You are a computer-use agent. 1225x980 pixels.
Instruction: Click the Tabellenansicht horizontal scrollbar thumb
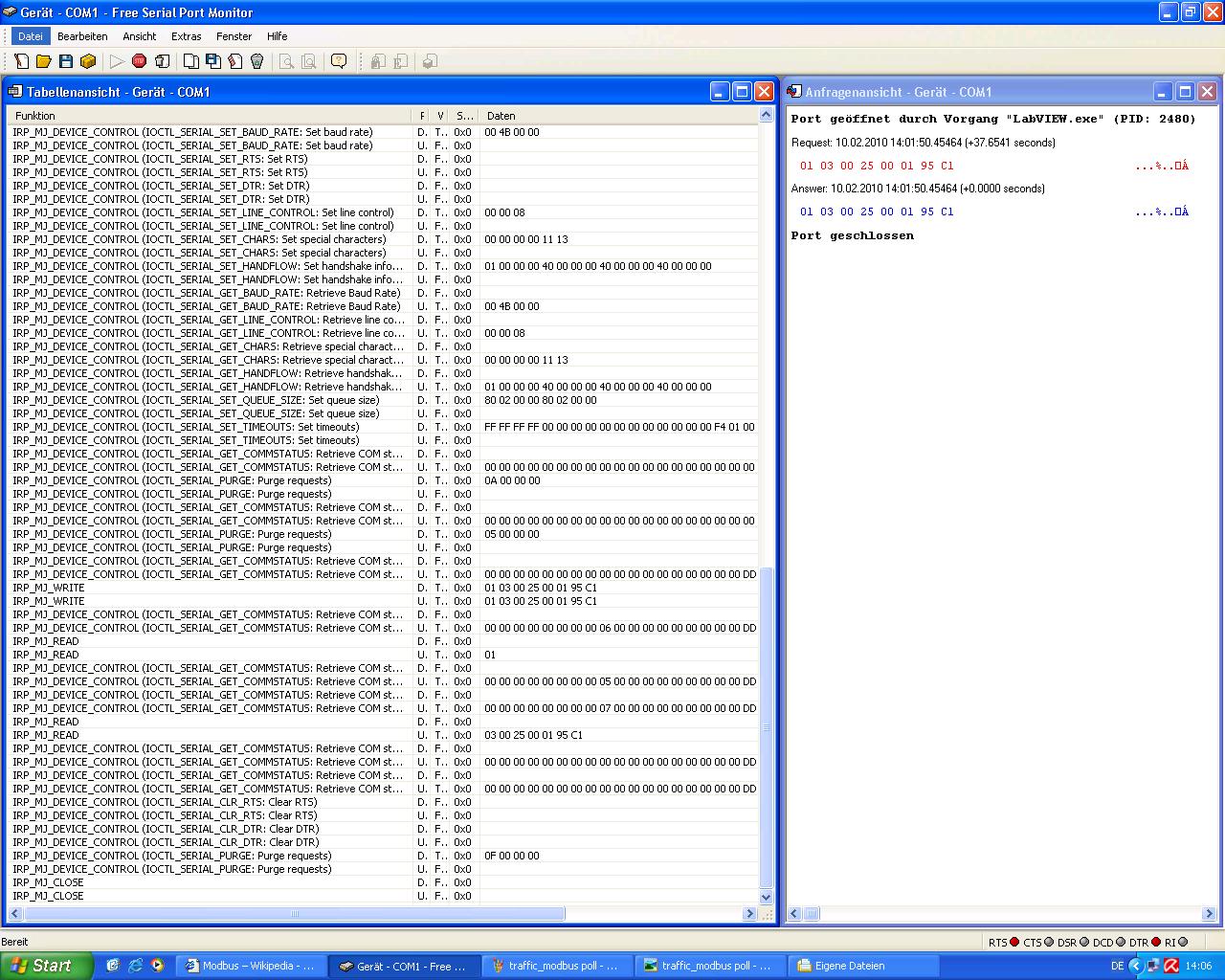tap(295, 914)
